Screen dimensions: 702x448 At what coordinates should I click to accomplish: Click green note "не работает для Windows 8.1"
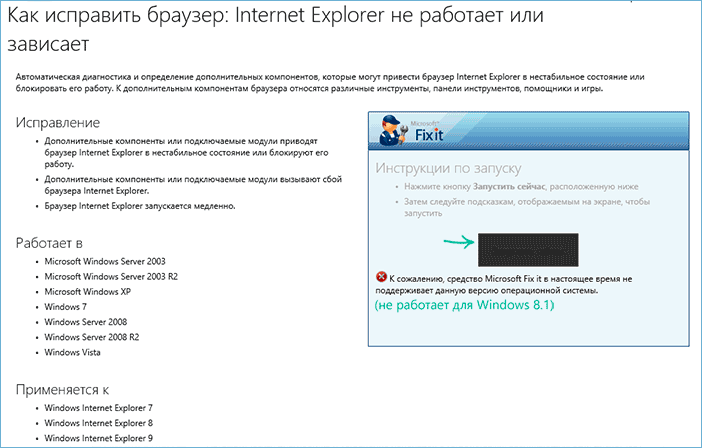pos(463,304)
